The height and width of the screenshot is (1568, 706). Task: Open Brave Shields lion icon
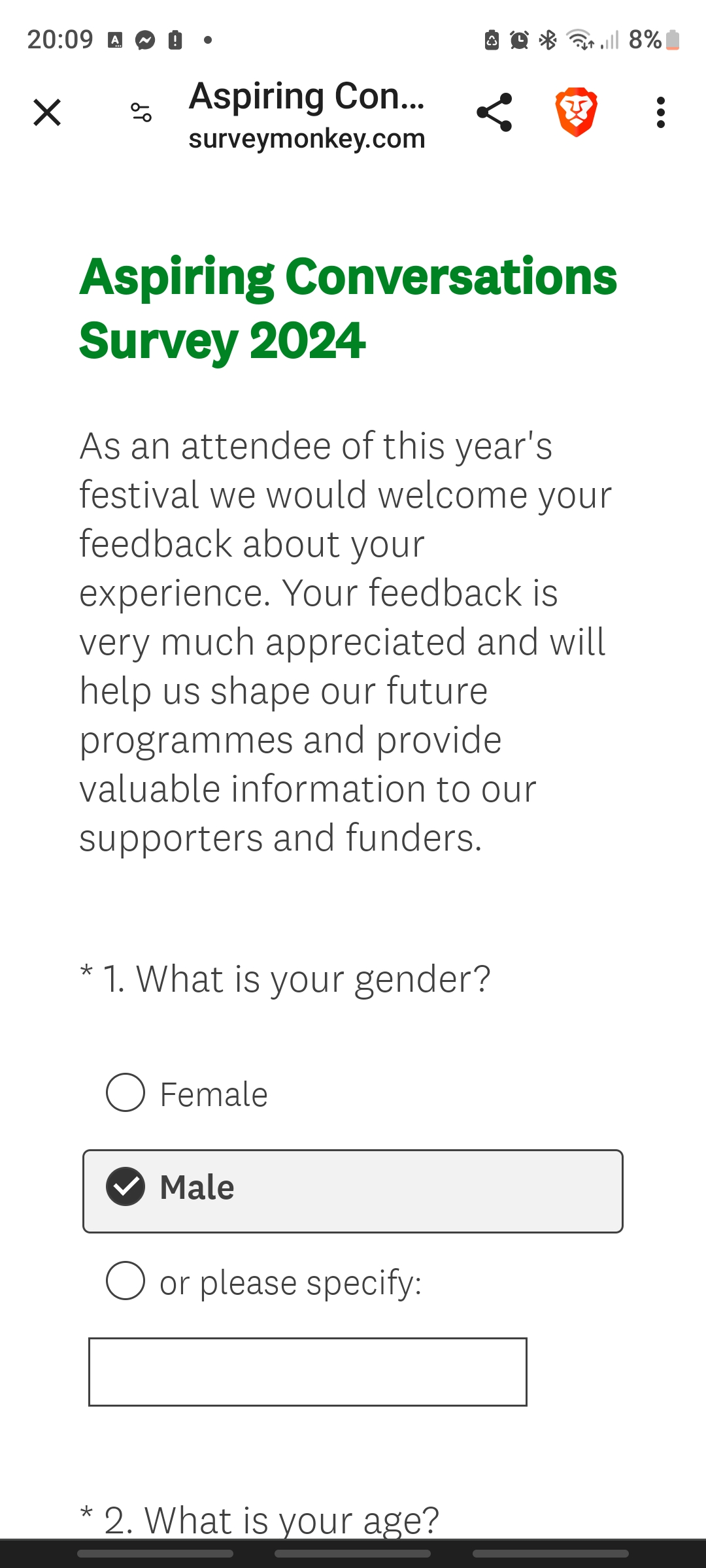click(x=576, y=112)
